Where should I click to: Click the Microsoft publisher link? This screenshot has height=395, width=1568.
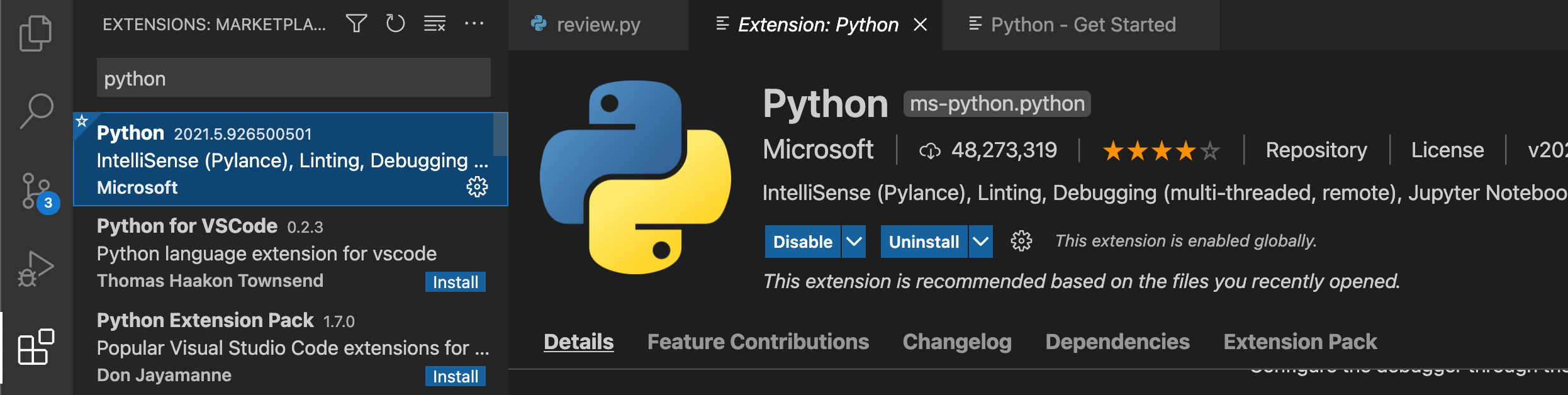[x=818, y=150]
